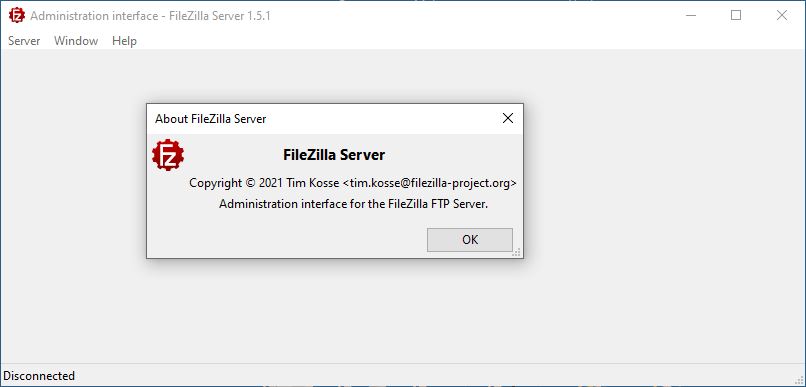Click the About dialog resize grip
This screenshot has width=806, height=387.
click(x=517, y=252)
